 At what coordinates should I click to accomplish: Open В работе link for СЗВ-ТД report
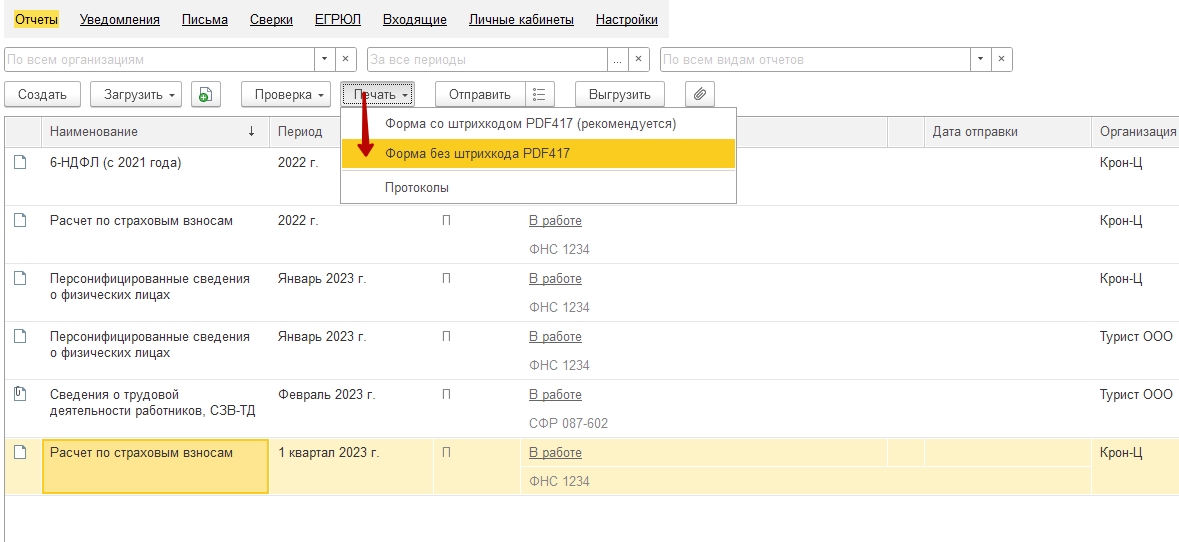pos(555,395)
